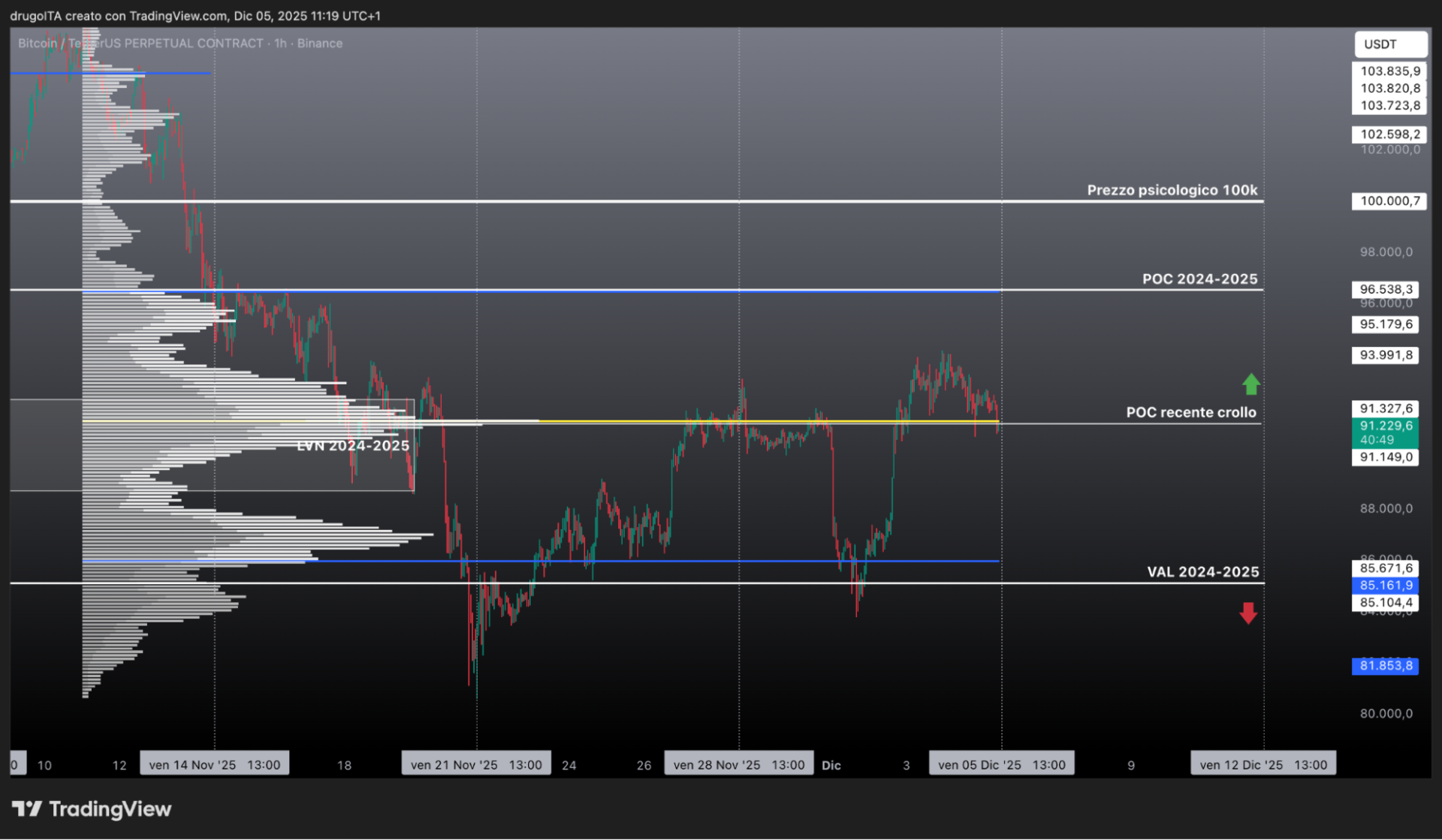Click the 103.835,9 price label

click(x=1390, y=71)
